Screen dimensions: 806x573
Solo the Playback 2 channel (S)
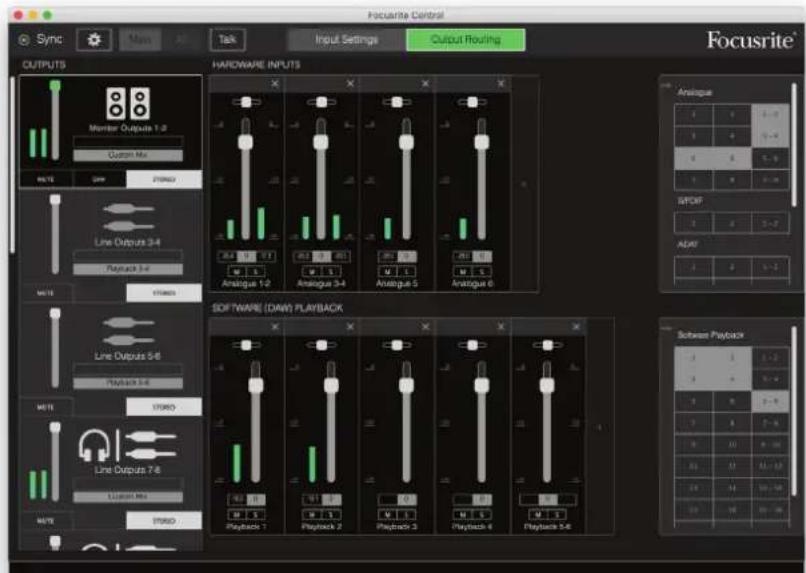(331, 514)
